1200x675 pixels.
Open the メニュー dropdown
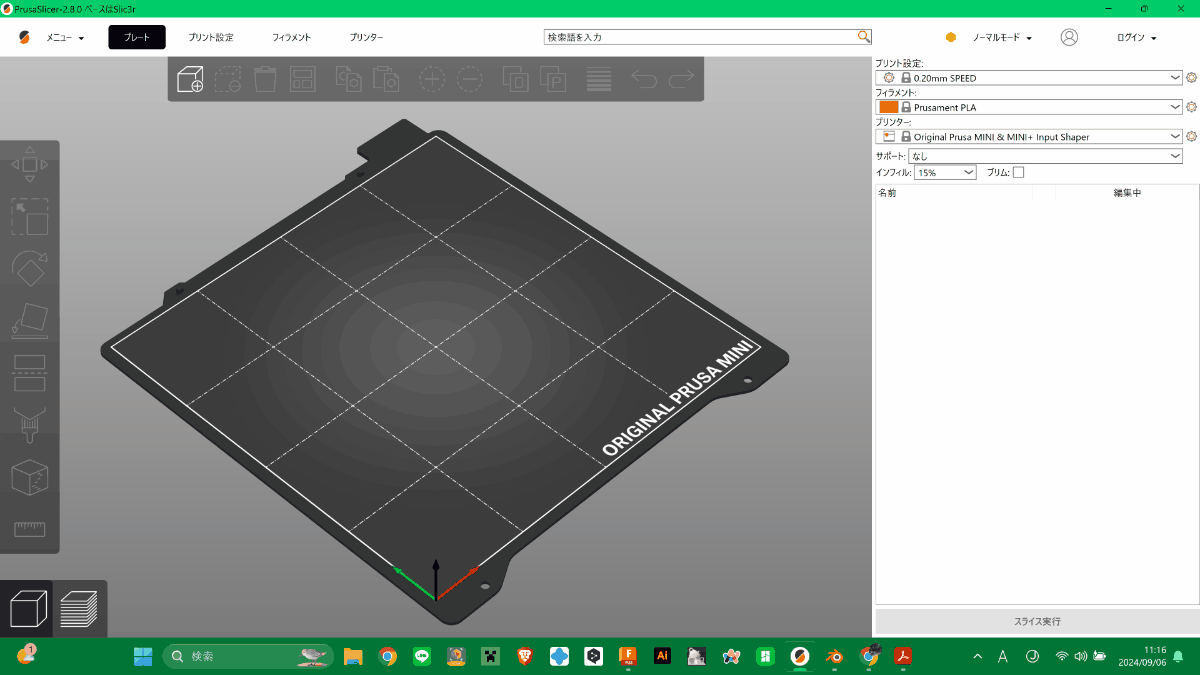65,37
